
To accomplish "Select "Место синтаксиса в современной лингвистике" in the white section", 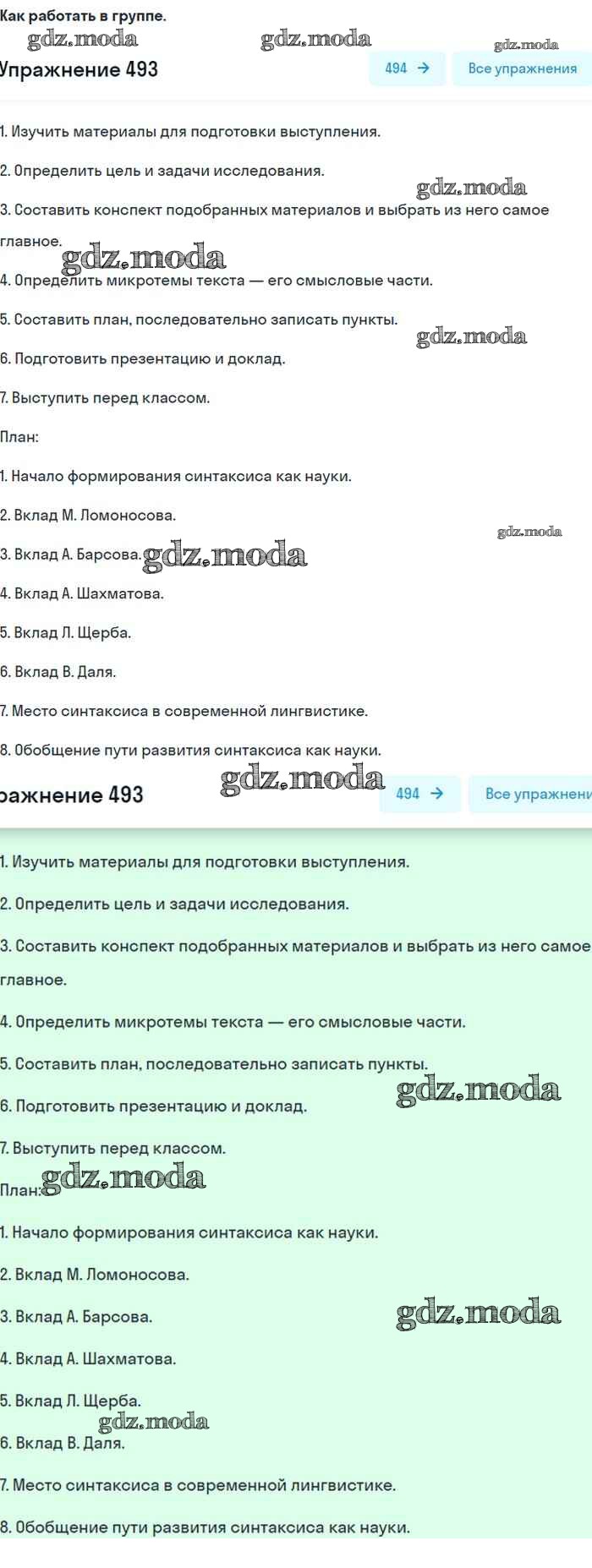I will point(184,711).
